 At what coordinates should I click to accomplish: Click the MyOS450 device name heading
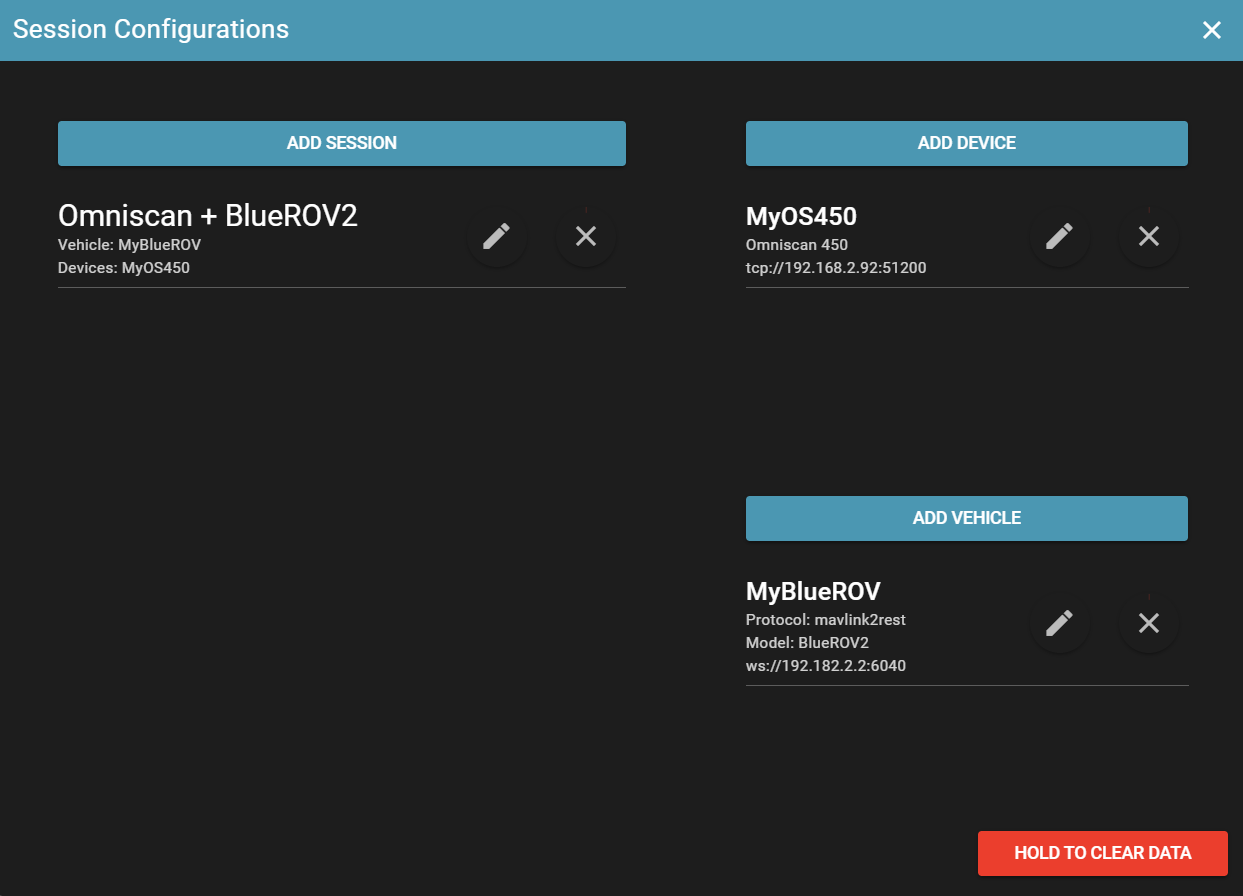tap(801, 217)
